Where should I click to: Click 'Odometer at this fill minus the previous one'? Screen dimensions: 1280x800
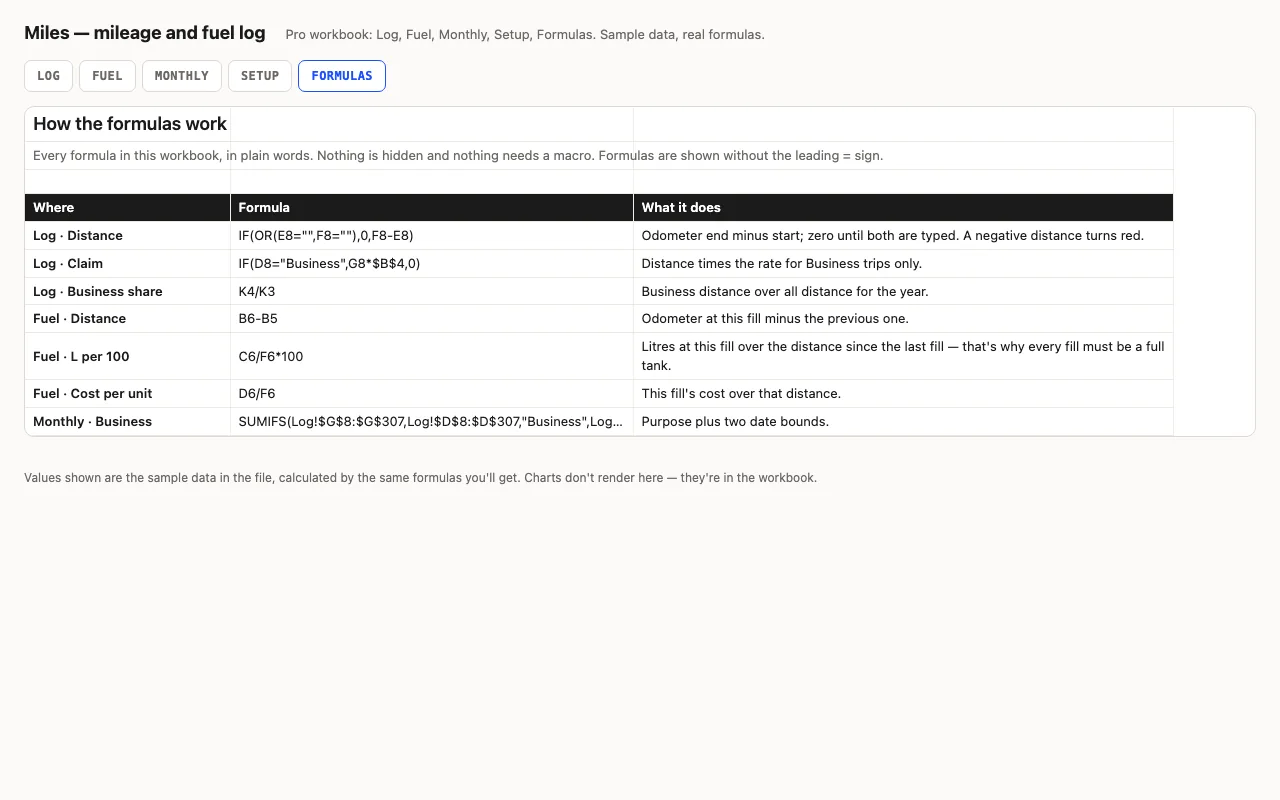click(x=903, y=319)
